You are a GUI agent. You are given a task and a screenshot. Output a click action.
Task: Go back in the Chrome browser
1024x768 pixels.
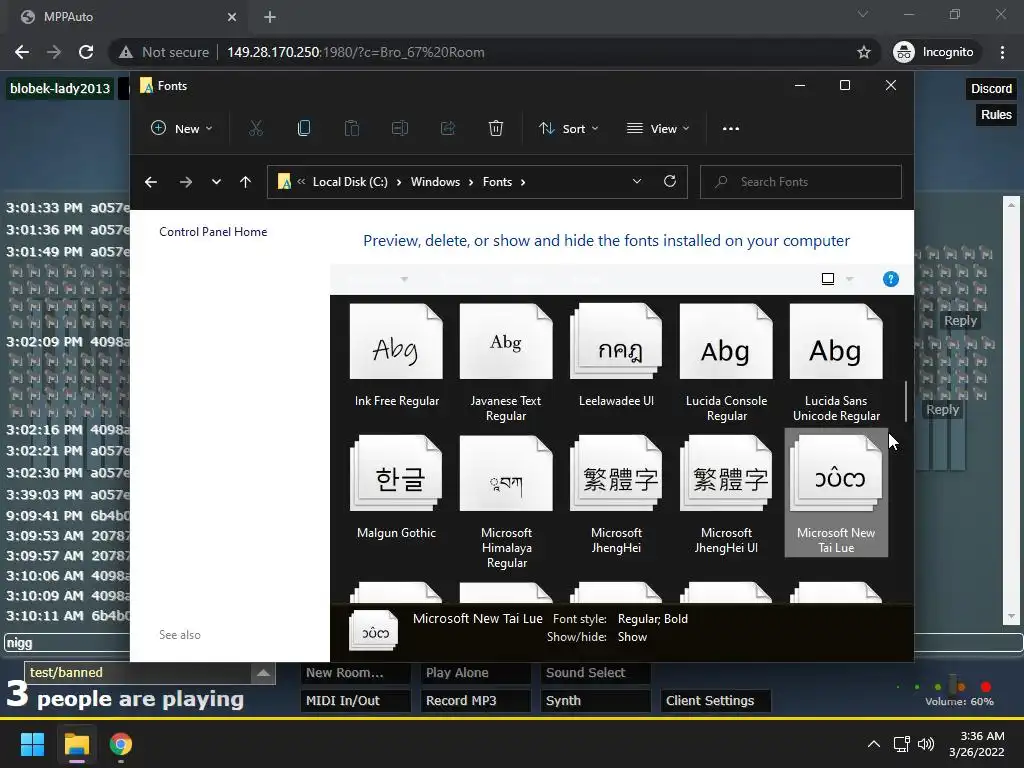coord(22,52)
